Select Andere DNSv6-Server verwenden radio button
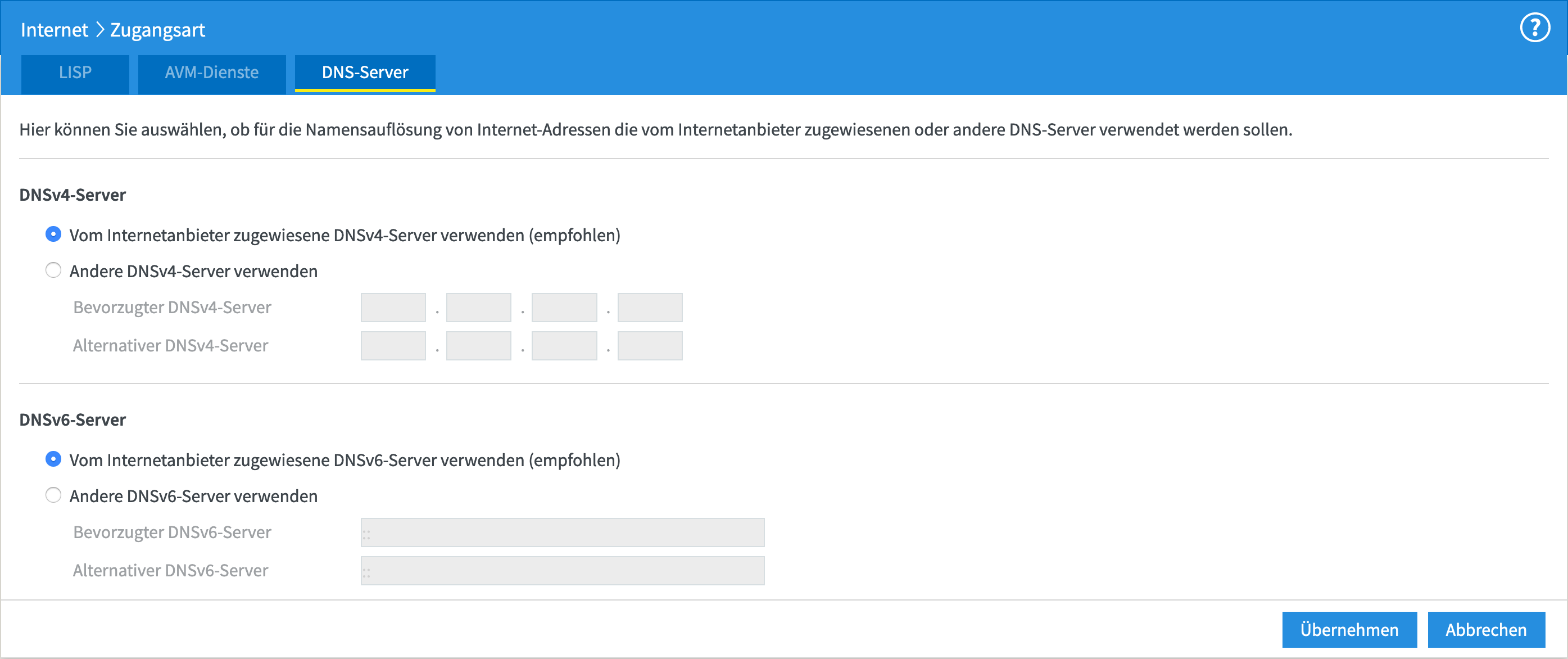This screenshot has width=1568, height=659. [53, 495]
